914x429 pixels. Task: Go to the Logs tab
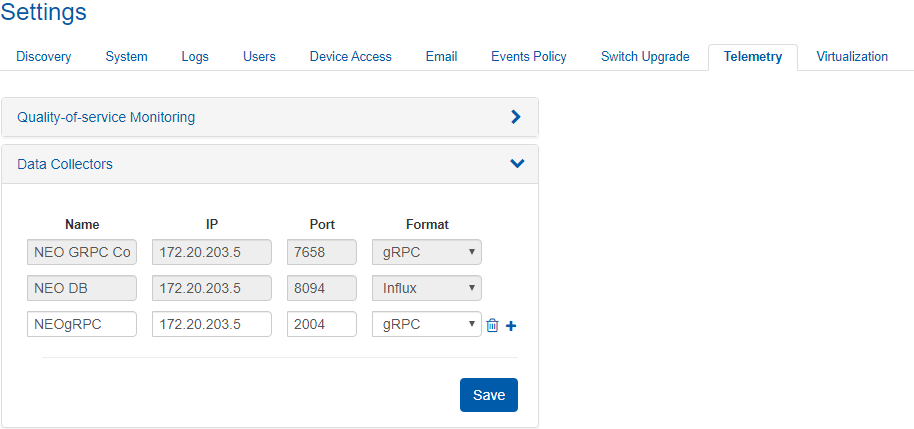(195, 57)
